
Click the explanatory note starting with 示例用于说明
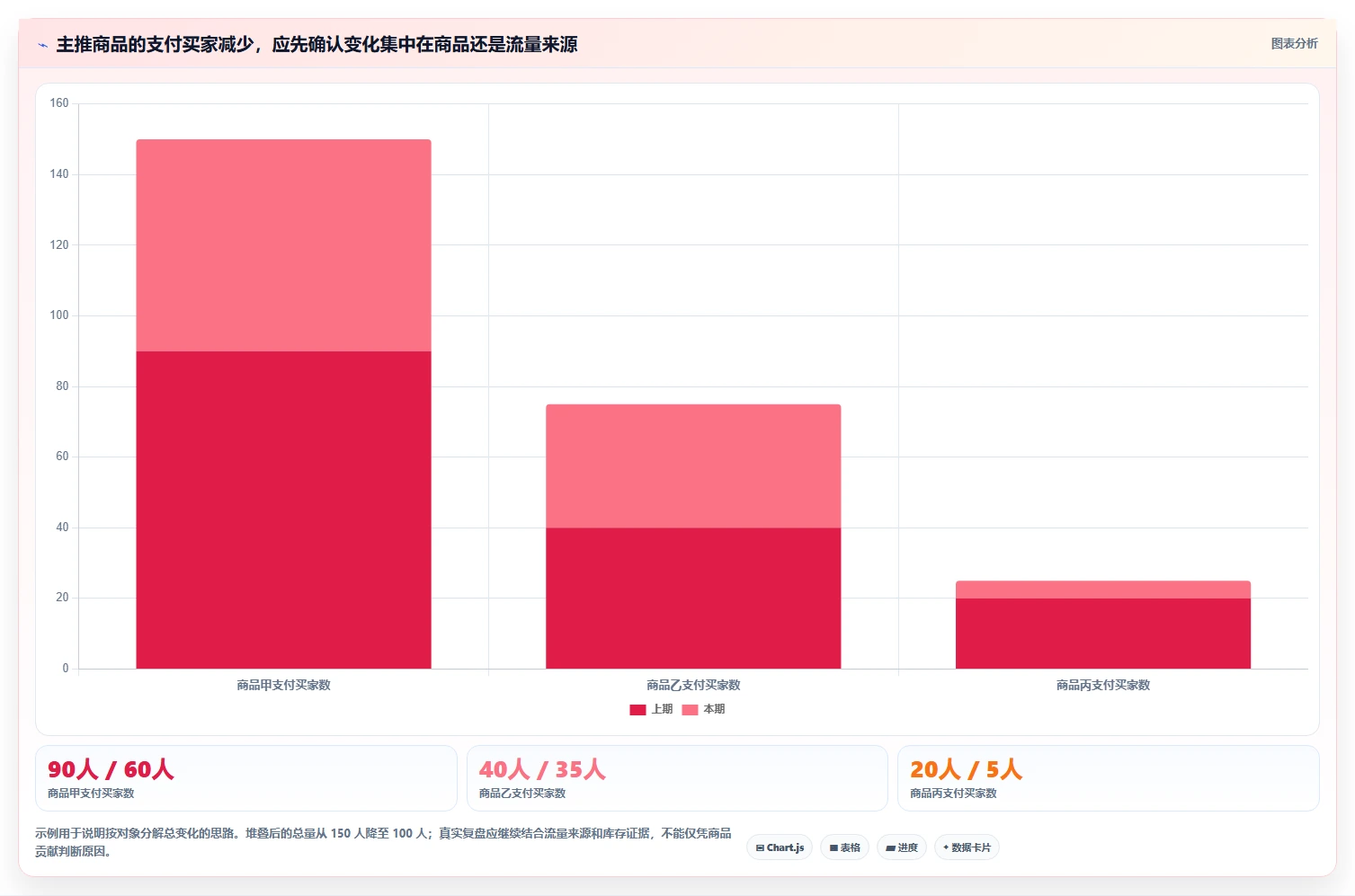pos(383,842)
